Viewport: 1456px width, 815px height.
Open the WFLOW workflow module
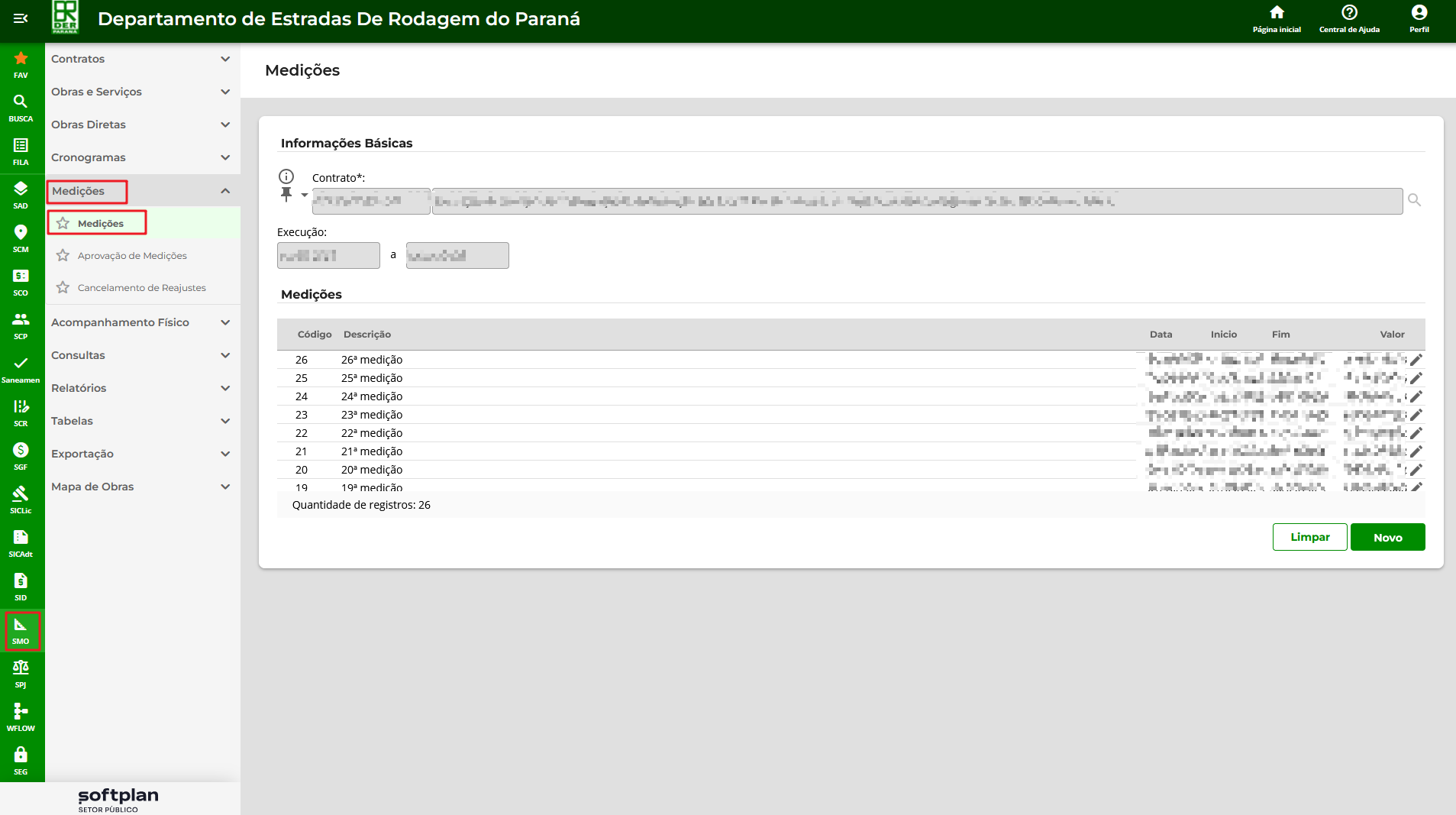coord(21,716)
